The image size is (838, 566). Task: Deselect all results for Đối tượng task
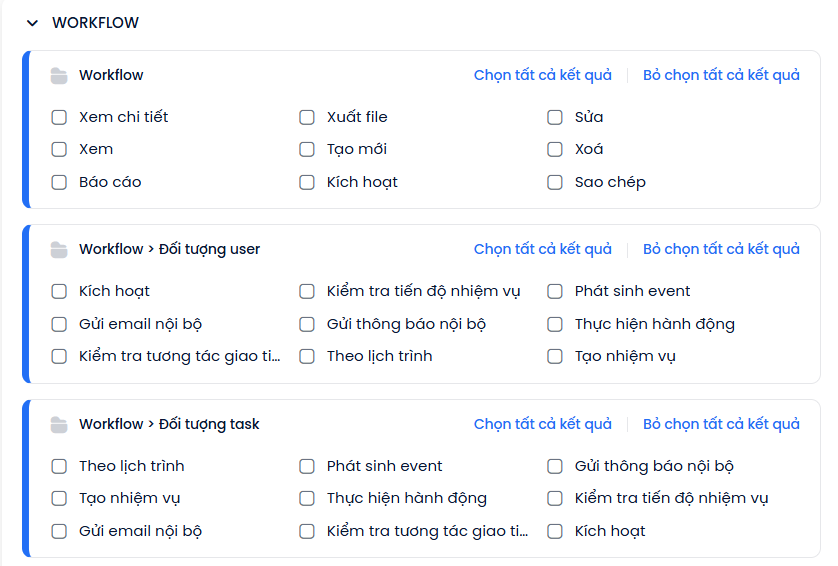(721, 425)
